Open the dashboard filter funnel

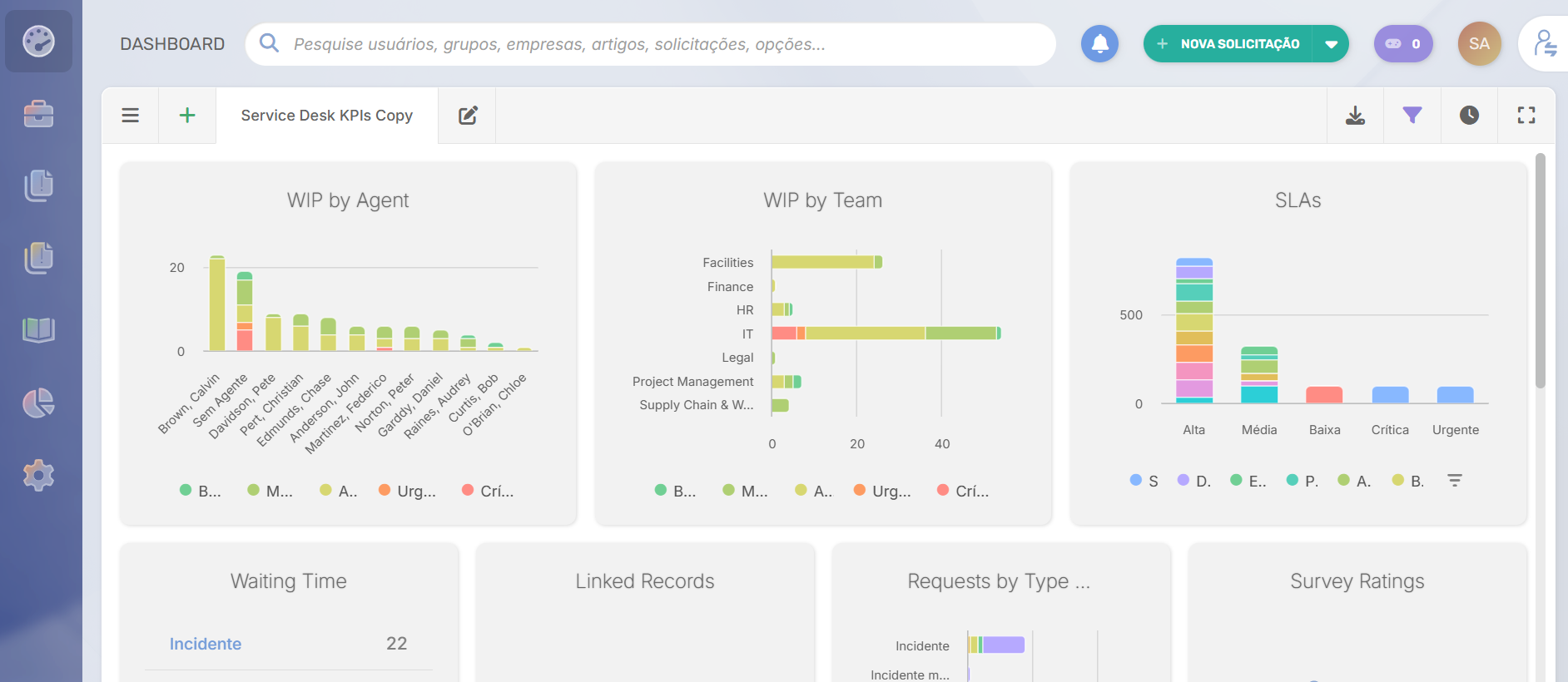(1412, 116)
